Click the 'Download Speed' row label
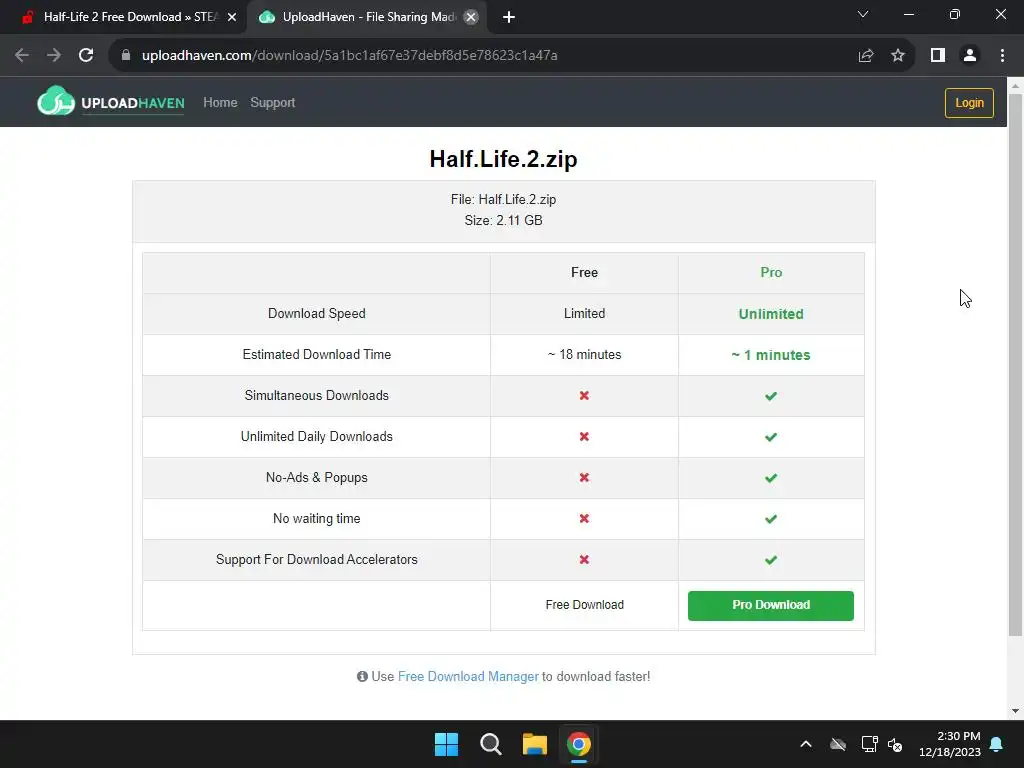1024x768 pixels. tap(317, 313)
